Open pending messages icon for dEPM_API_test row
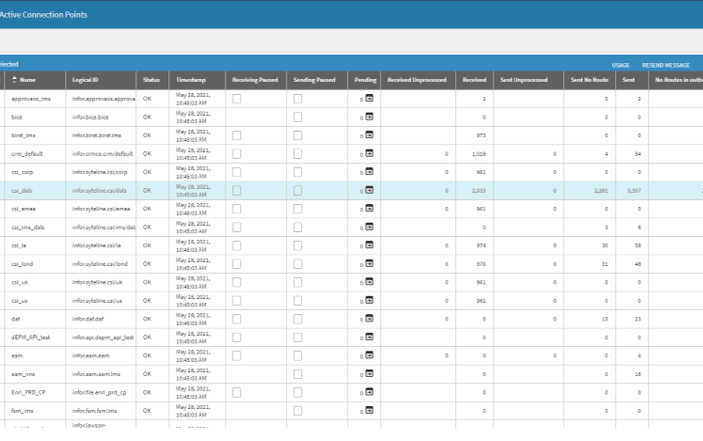 click(369, 337)
